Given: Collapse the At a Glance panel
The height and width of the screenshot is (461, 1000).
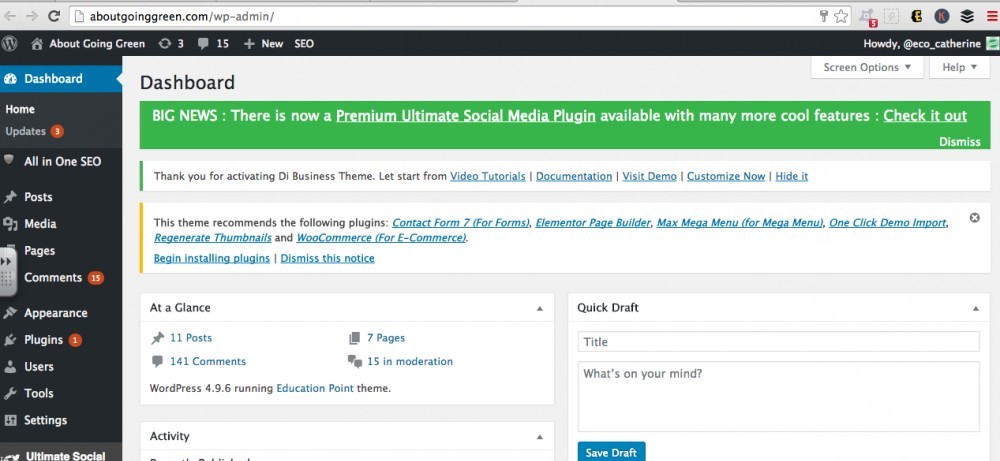Looking at the screenshot, I should tap(540, 308).
